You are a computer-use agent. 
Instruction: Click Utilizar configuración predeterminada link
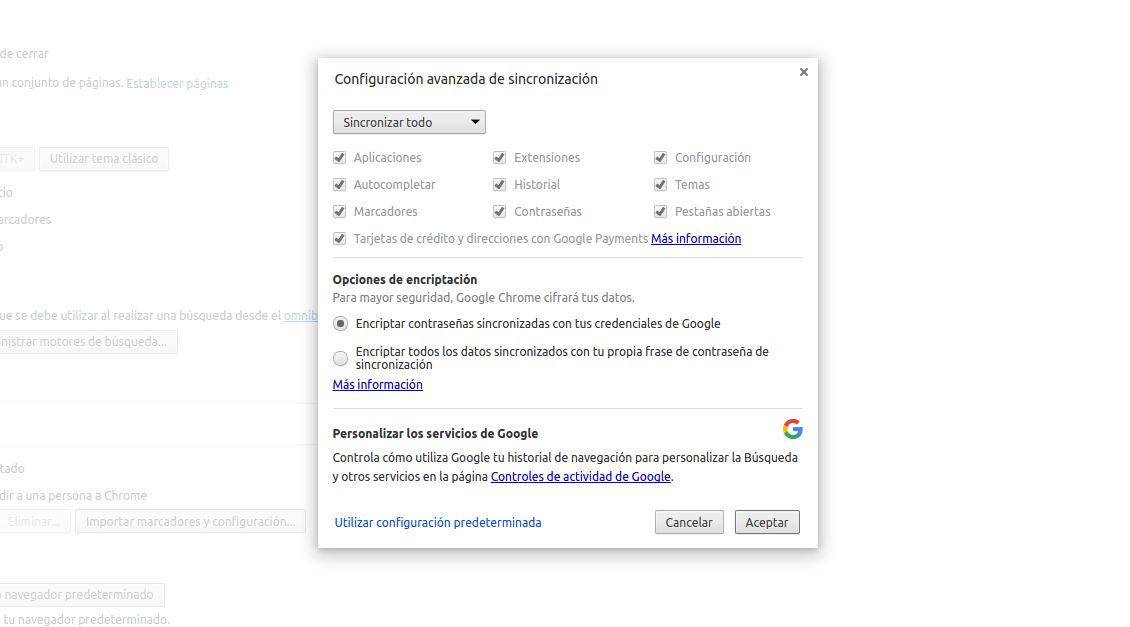(x=438, y=522)
